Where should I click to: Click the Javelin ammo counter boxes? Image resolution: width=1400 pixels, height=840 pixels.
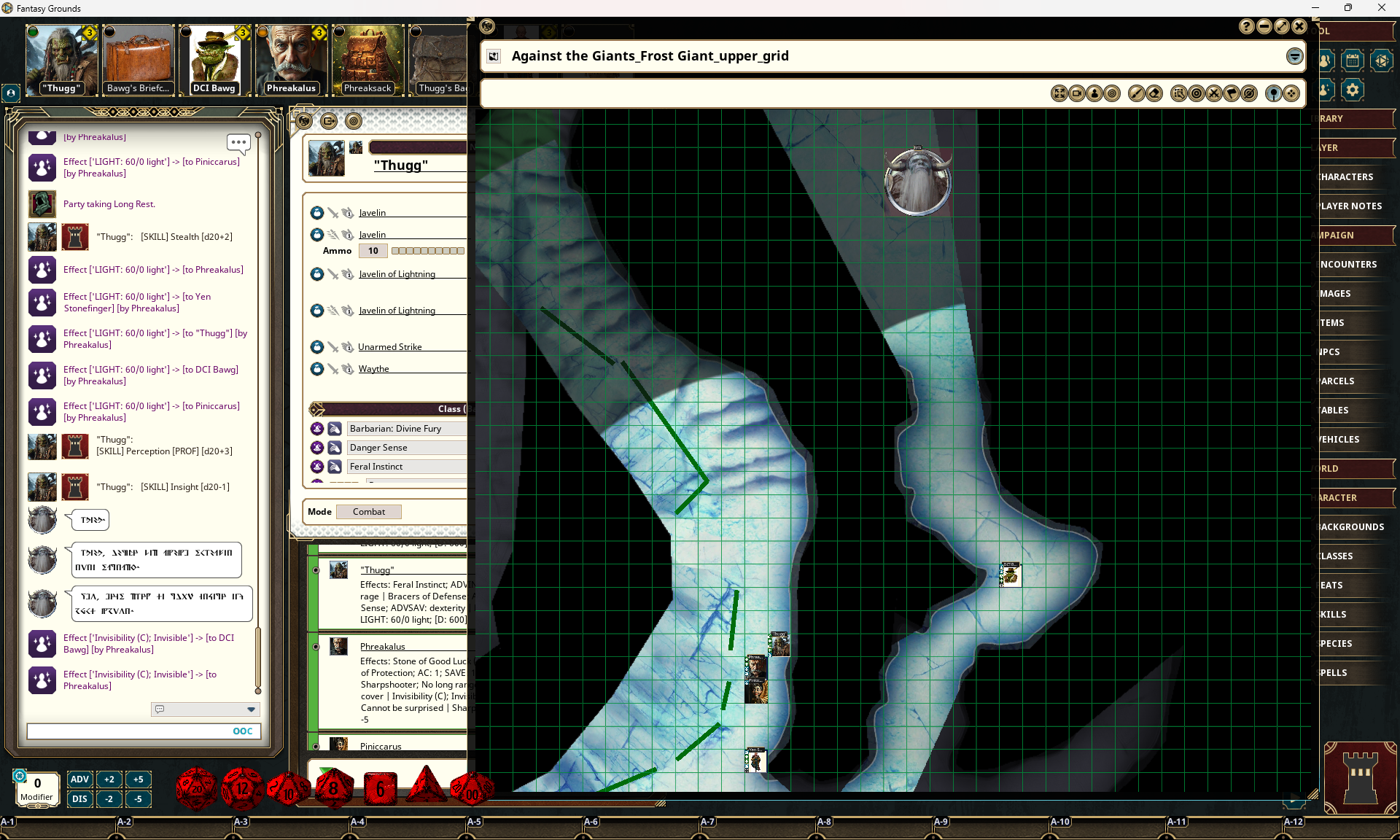tap(427, 251)
